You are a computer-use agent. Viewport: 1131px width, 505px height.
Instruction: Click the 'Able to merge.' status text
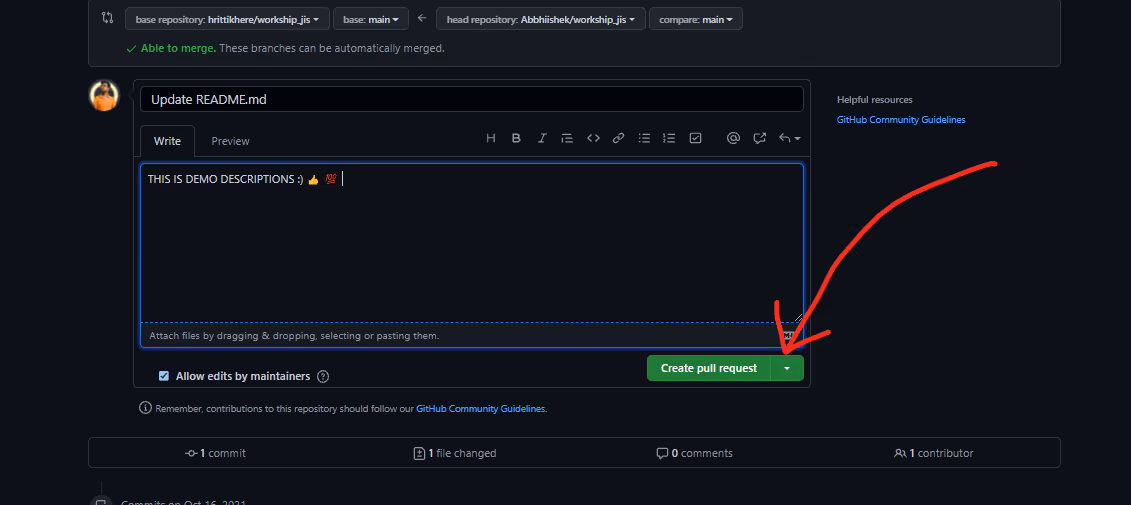(178, 48)
